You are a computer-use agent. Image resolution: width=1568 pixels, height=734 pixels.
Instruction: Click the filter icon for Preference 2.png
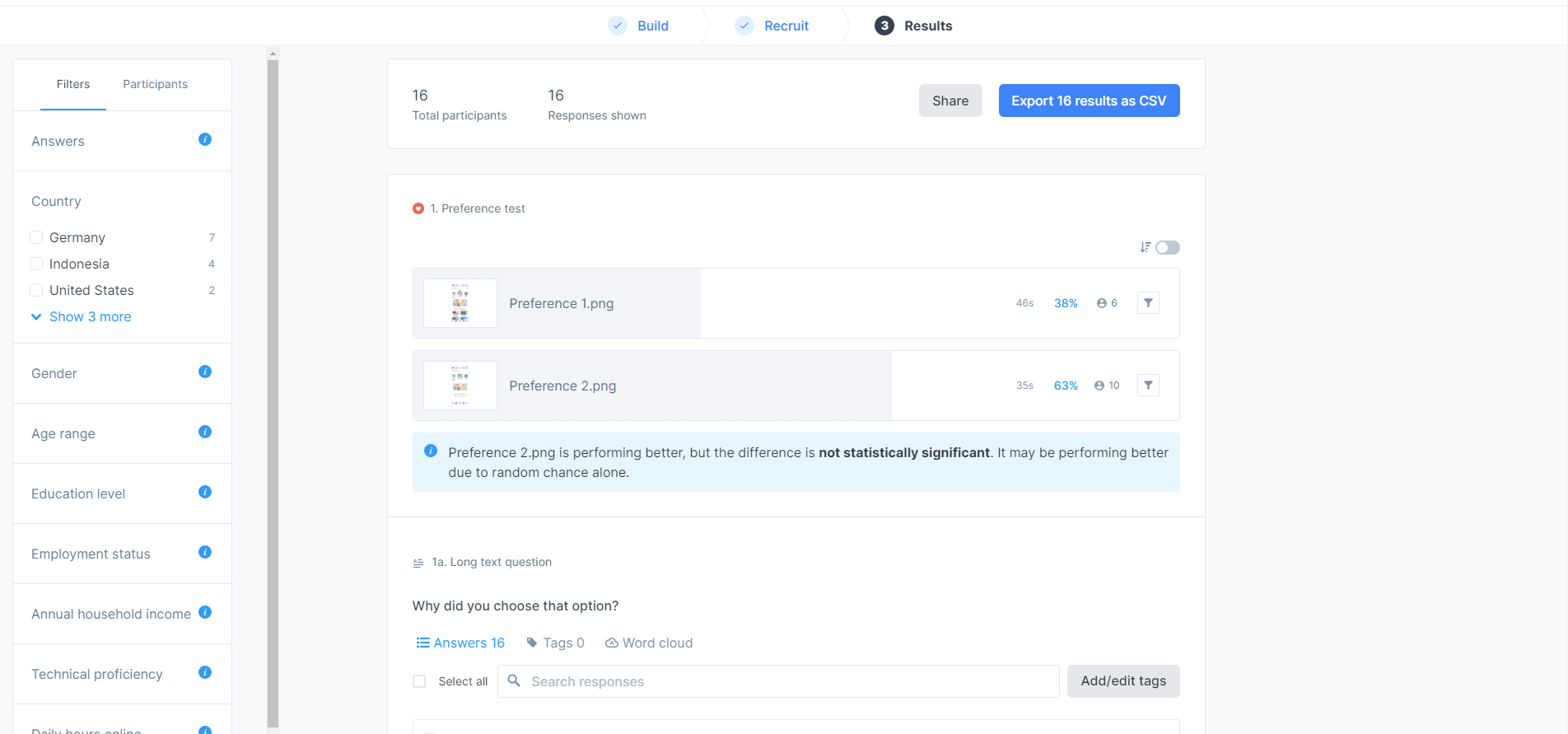pyautogui.click(x=1148, y=386)
